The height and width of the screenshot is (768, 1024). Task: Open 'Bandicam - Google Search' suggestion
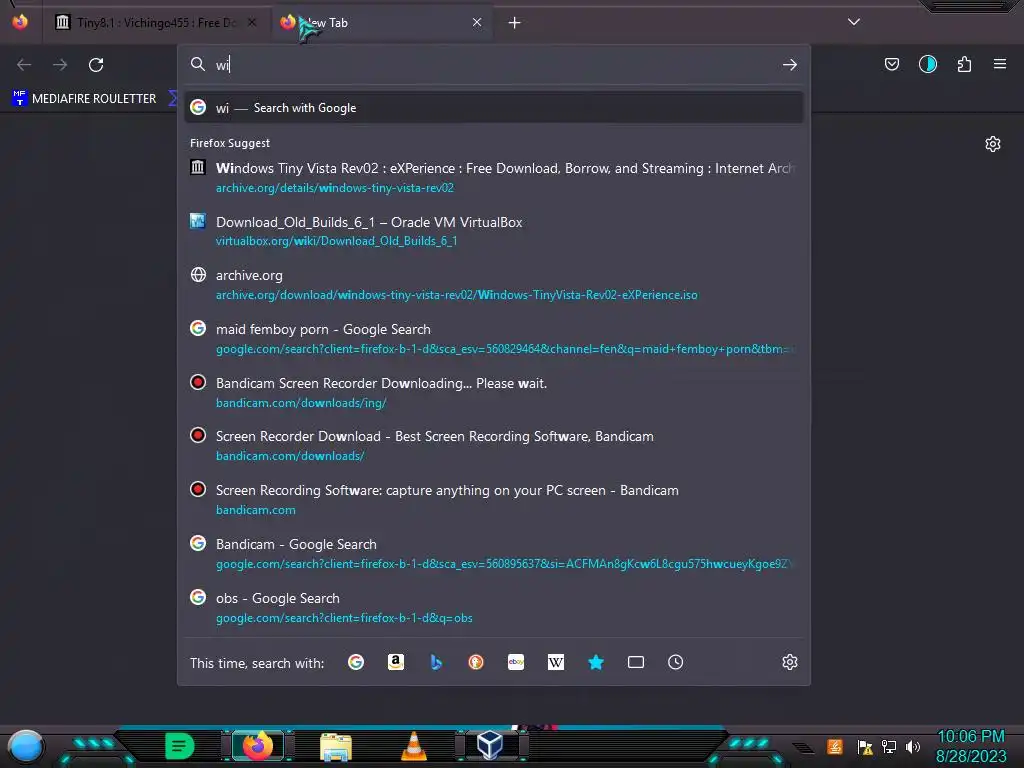(x=494, y=554)
